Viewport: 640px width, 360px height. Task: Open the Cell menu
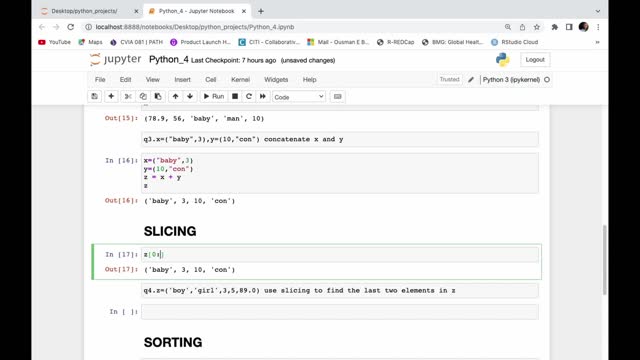pyautogui.click(x=211, y=80)
